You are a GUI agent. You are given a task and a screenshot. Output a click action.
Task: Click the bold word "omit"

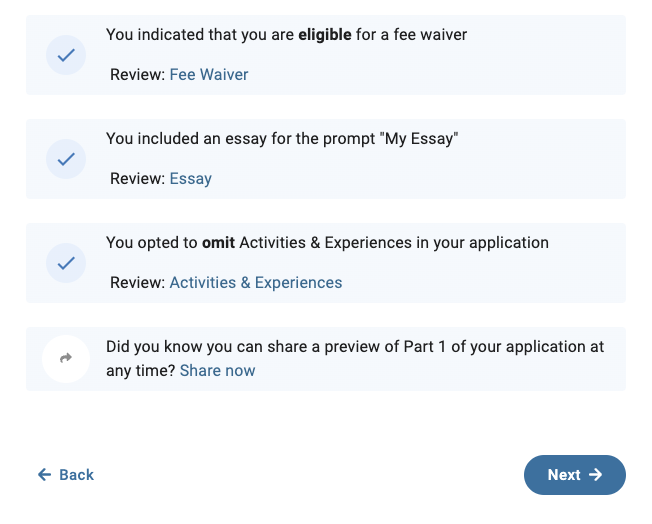[218, 243]
